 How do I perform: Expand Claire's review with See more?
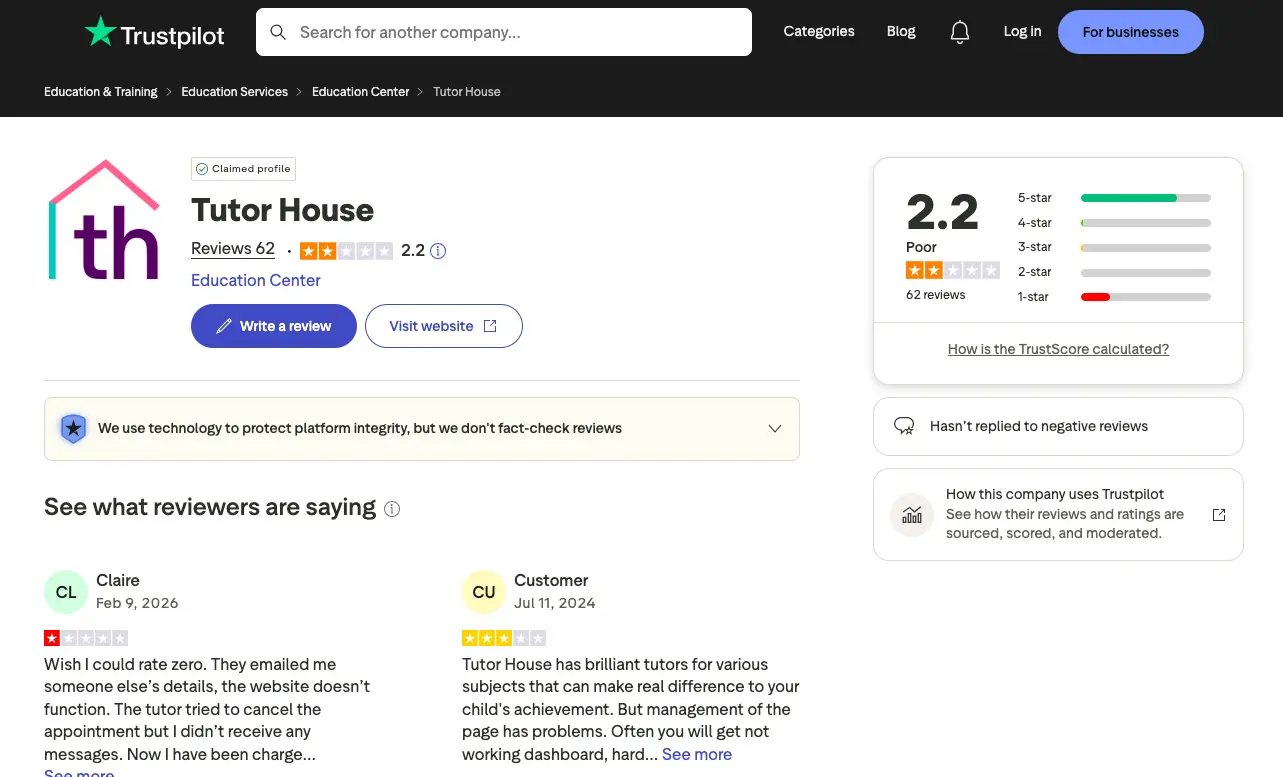click(78, 771)
